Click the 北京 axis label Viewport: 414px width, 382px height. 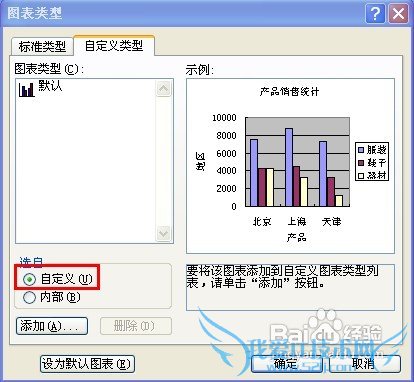[x=262, y=221]
